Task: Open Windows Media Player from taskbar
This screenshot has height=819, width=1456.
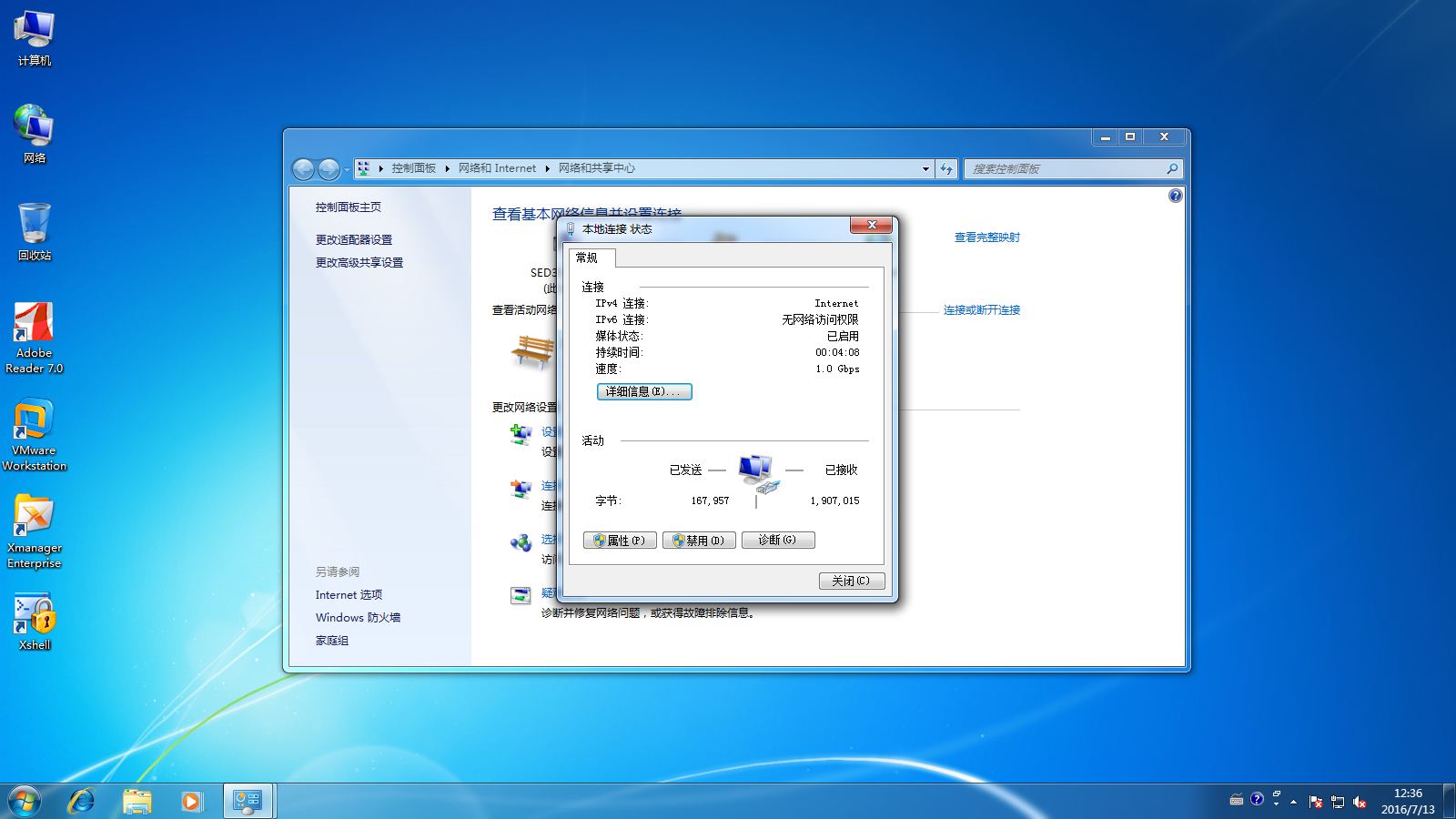Action: pos(191,801)
